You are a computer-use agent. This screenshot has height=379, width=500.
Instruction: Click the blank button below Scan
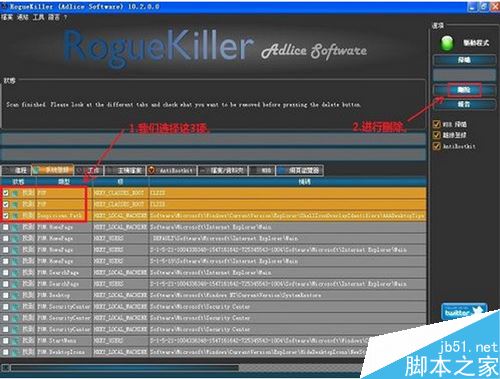tap(464, 75)
